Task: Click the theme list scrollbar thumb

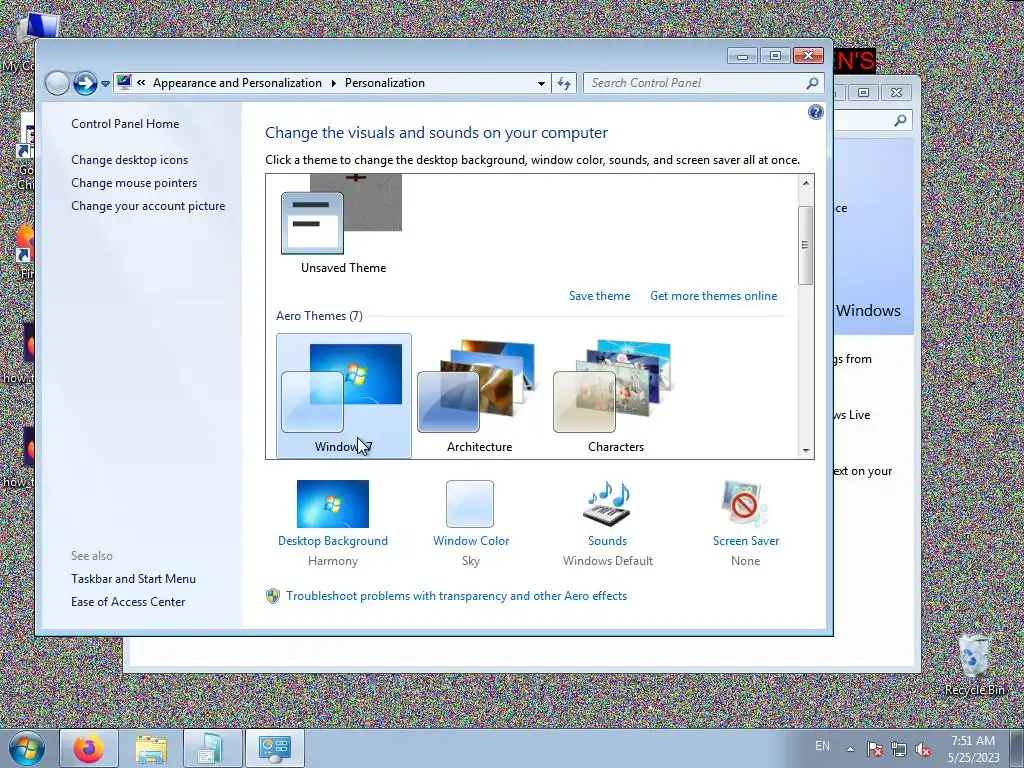Action: 806,245
